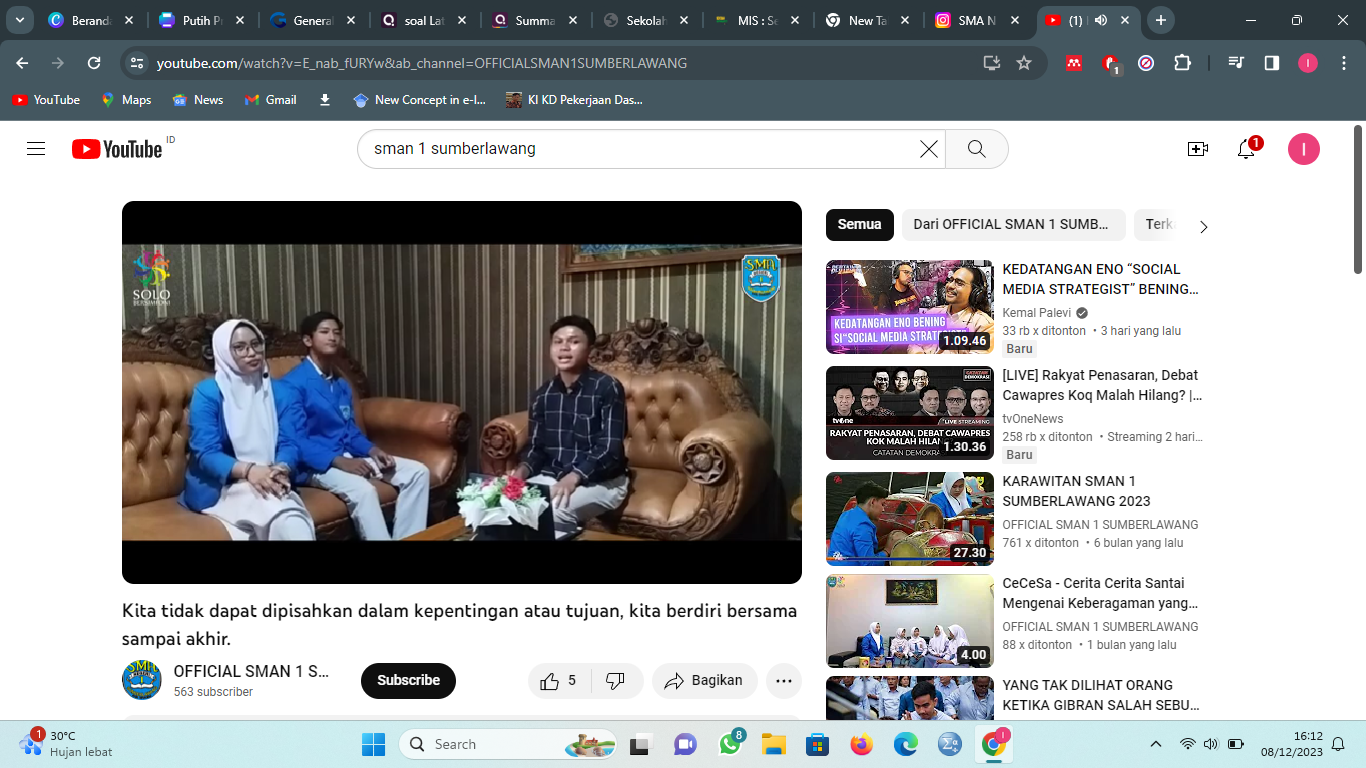Open the Chrome extensions puzzle icon
1366x768 pixels.
1182,63
